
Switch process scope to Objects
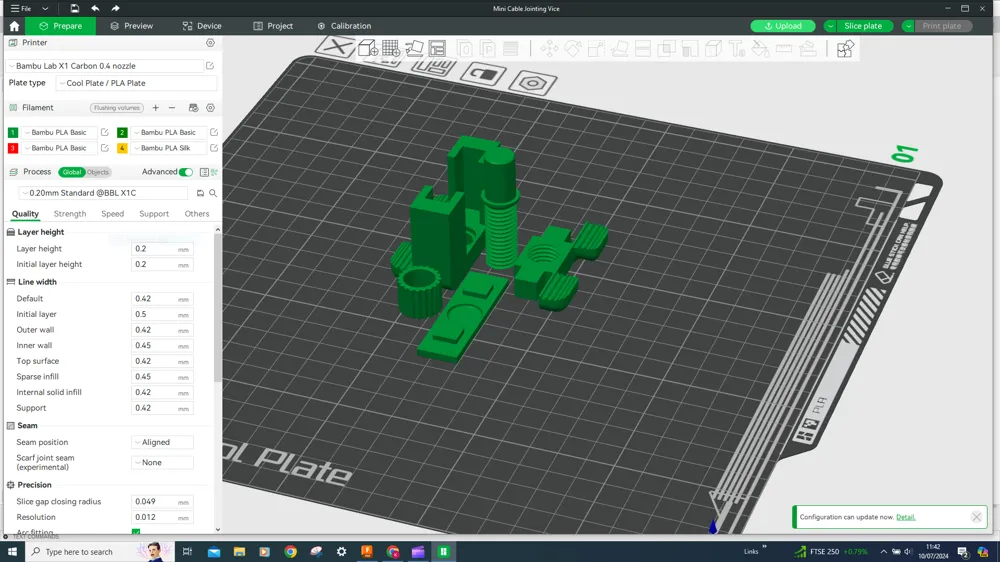[98, 172]
